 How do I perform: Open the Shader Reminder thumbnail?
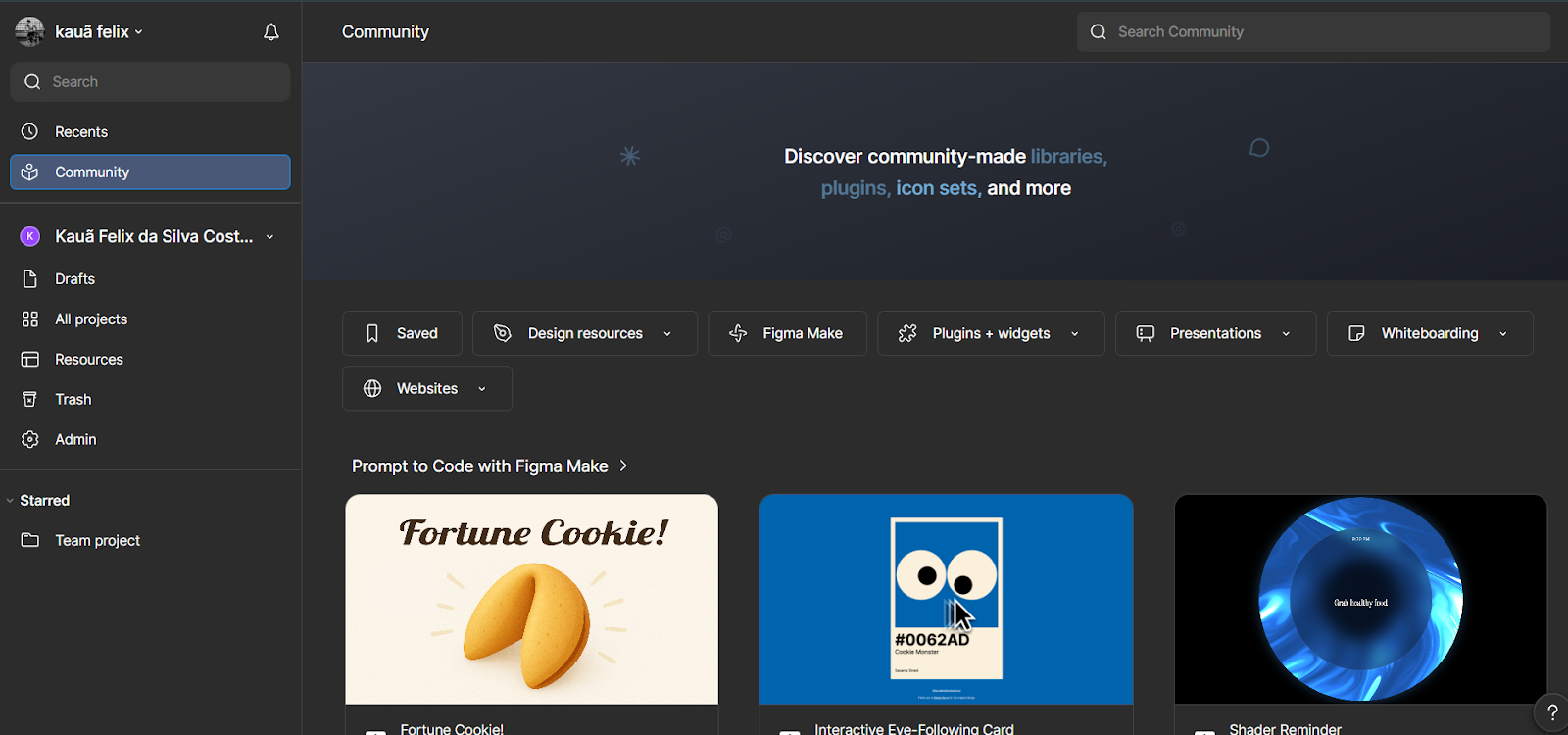[1360, 599]
